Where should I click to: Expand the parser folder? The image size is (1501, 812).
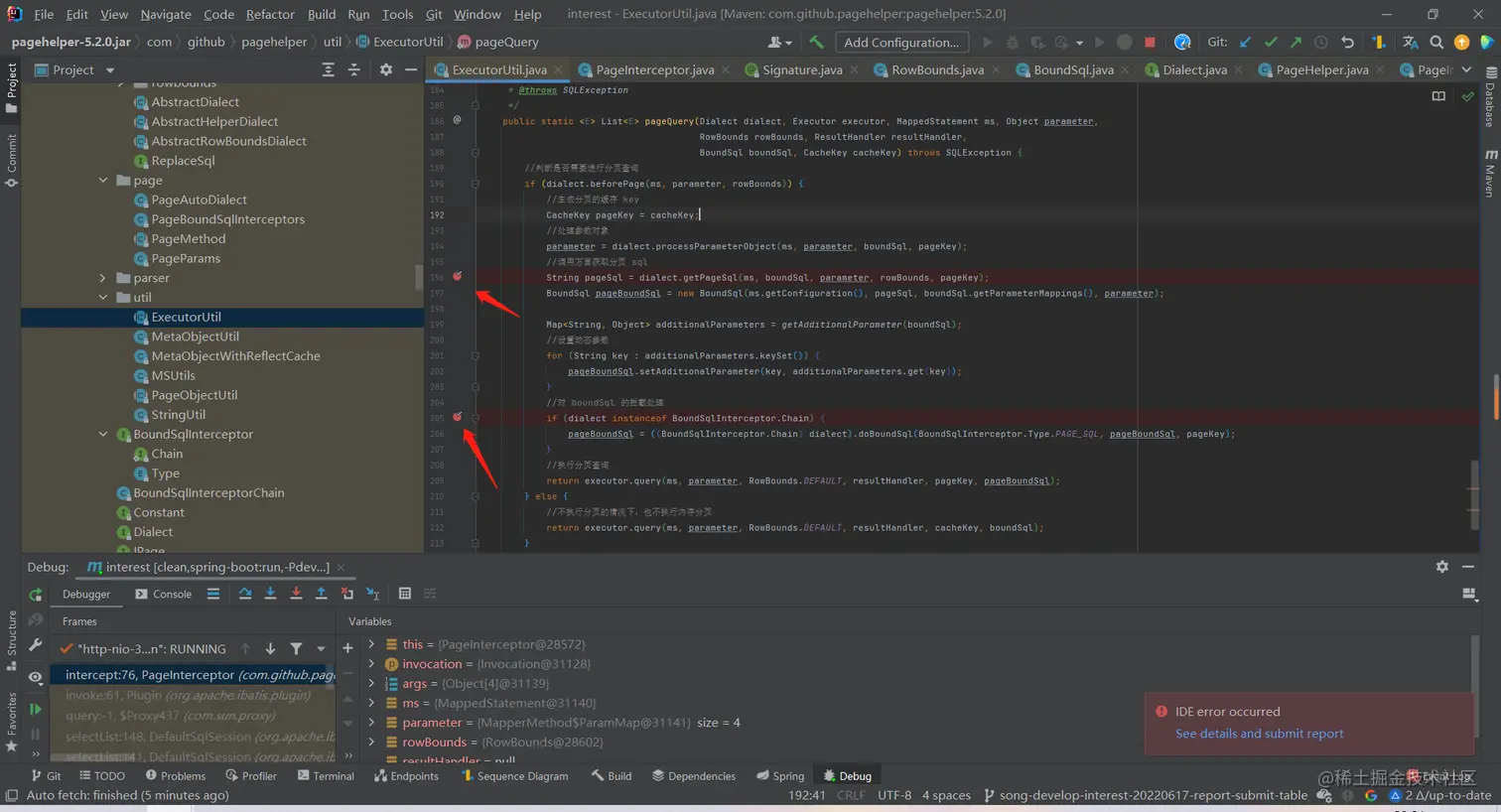pyautogui.click(x=103, y=278)
